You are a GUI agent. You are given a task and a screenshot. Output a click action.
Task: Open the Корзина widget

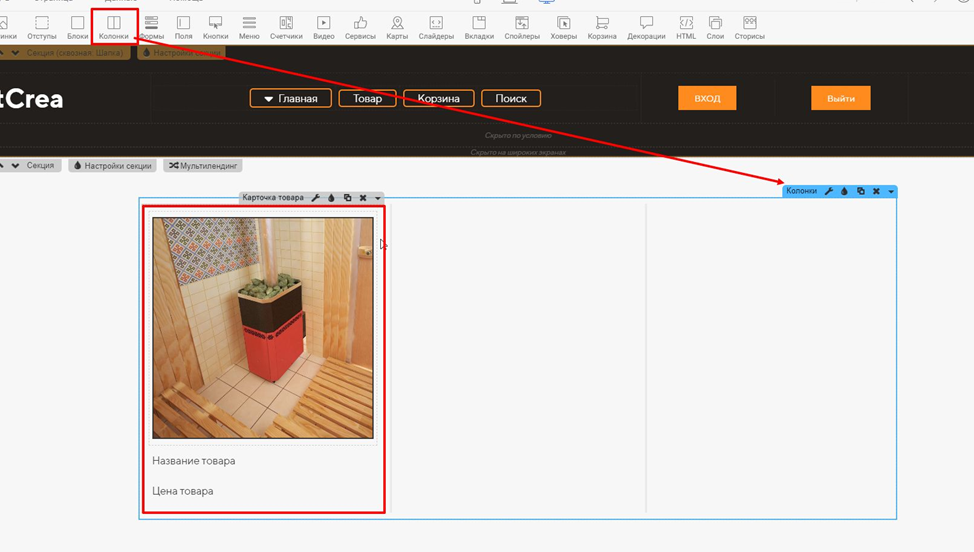point(602,28)
